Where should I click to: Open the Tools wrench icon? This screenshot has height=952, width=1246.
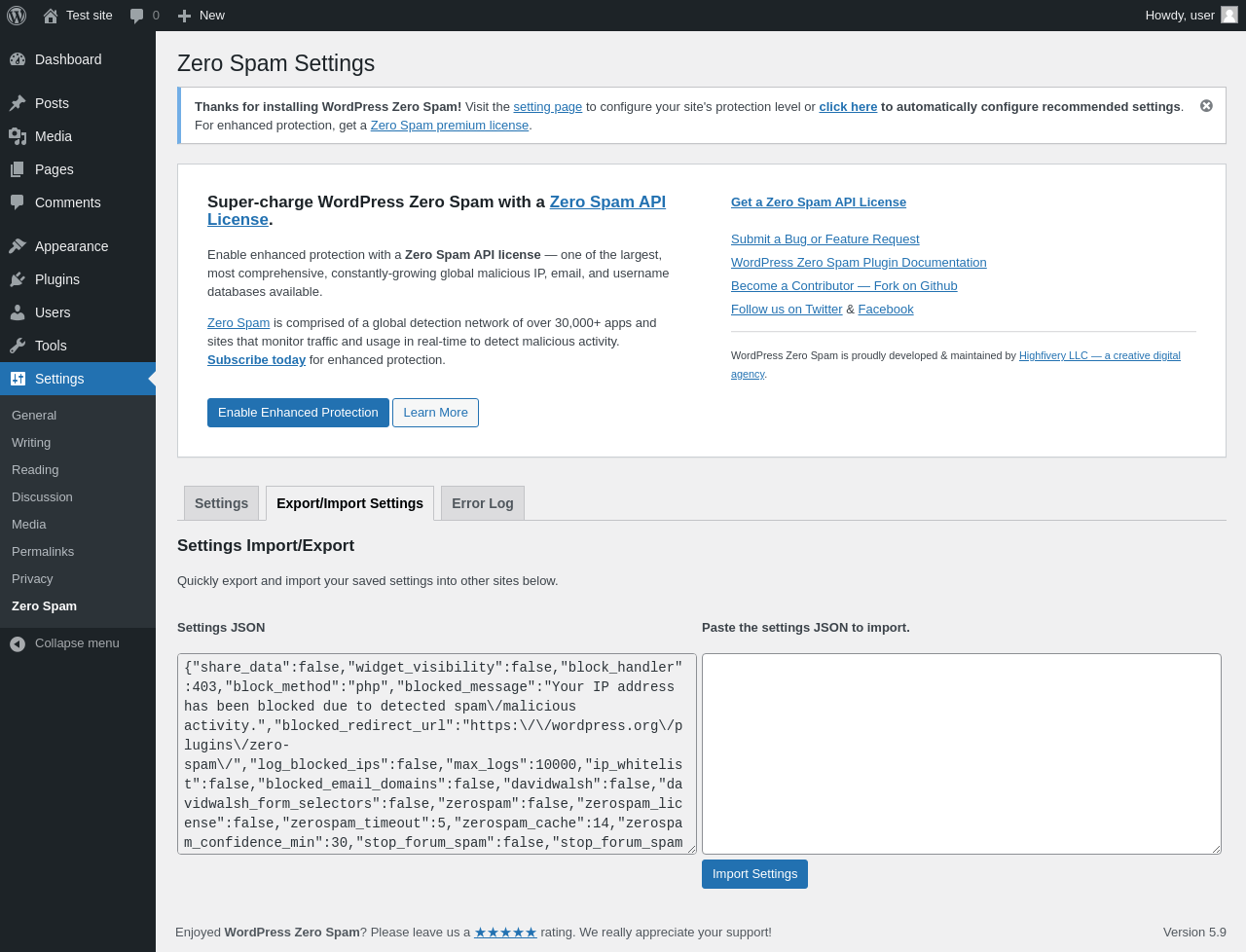(18, 346)
